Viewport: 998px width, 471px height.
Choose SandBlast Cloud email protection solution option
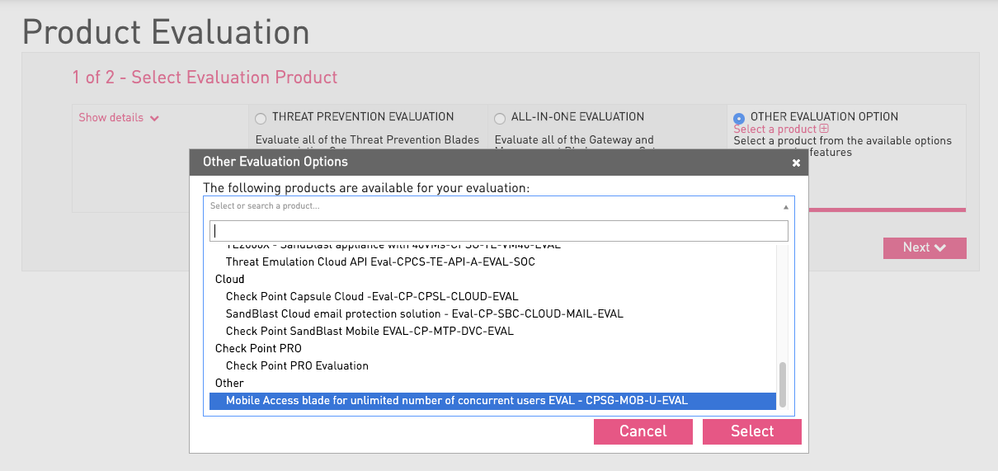click(x=493, y=314)
